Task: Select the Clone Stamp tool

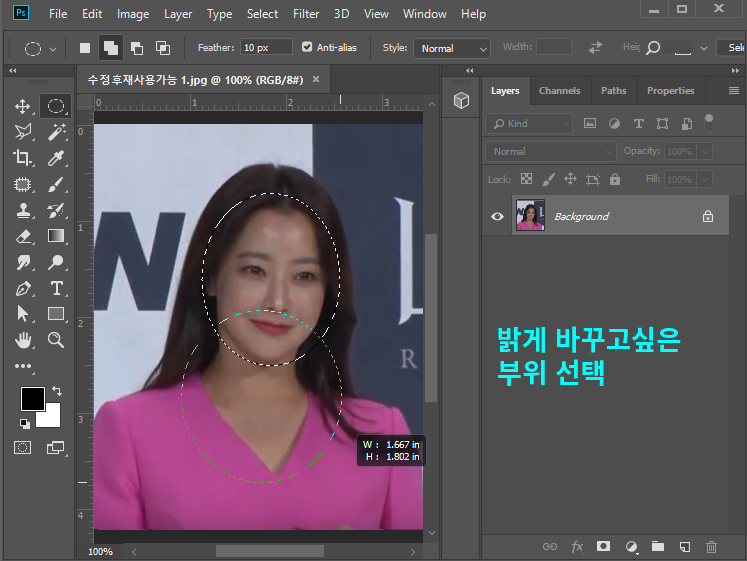Action: click(x=22, y=210)
